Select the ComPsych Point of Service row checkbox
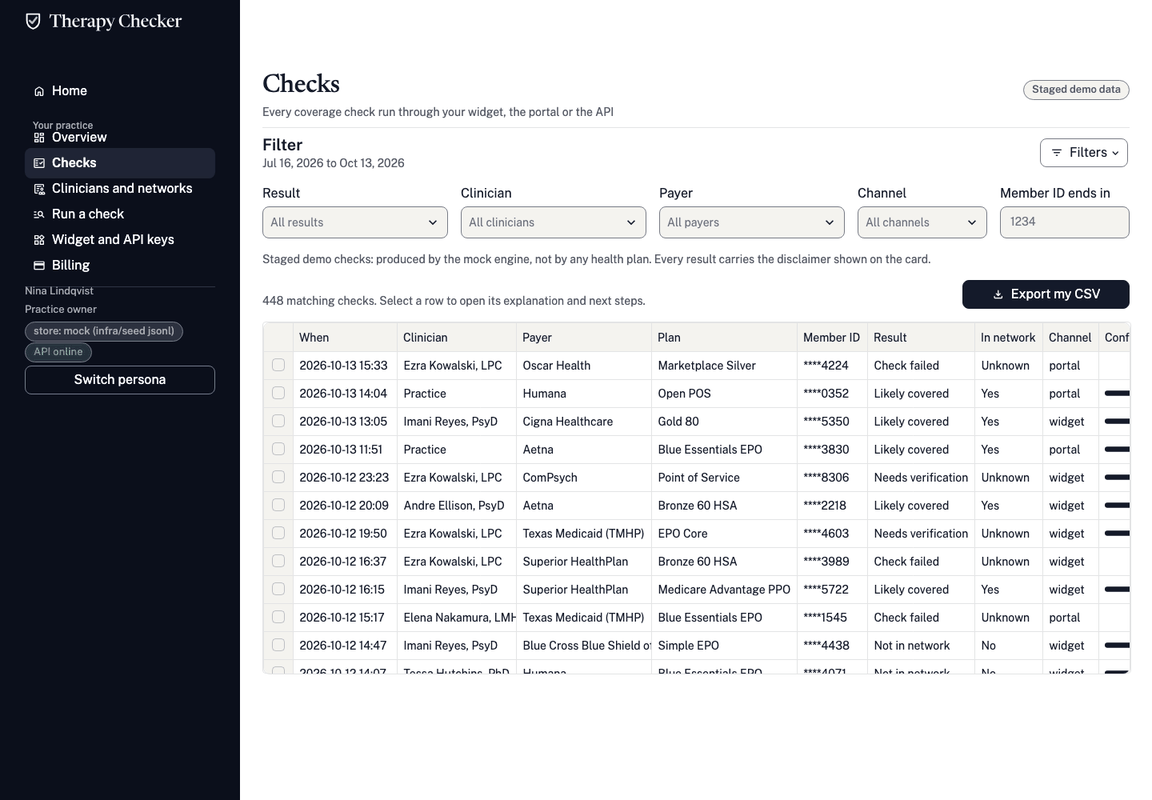This screenshot has width=1152, height=800. pyautogui.click(x=278, y=477)
